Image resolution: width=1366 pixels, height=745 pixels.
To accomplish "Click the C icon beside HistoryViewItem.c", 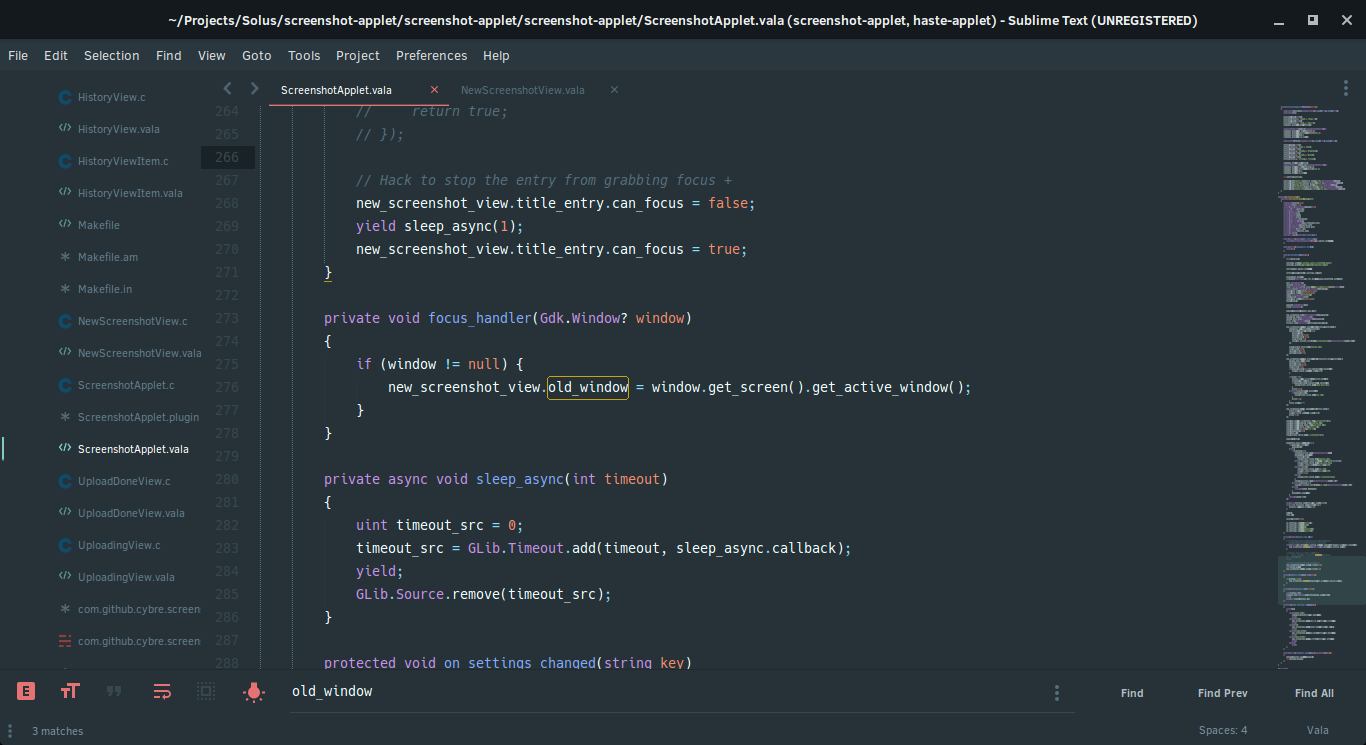I will point(65,161).
